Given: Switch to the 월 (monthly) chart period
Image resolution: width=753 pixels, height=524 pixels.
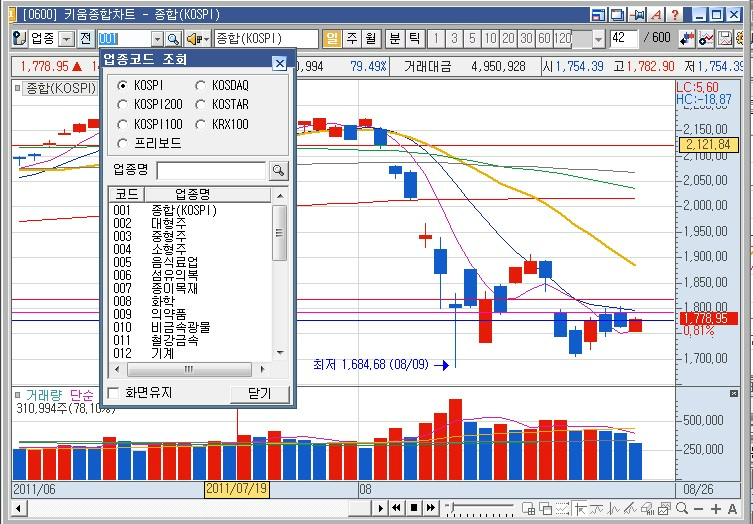Looking at the screenshot, I should click(371, 39).
